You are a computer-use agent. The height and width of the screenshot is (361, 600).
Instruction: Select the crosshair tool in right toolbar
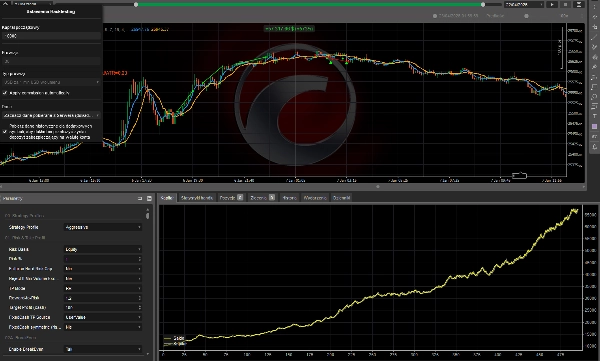coord(594,27)
